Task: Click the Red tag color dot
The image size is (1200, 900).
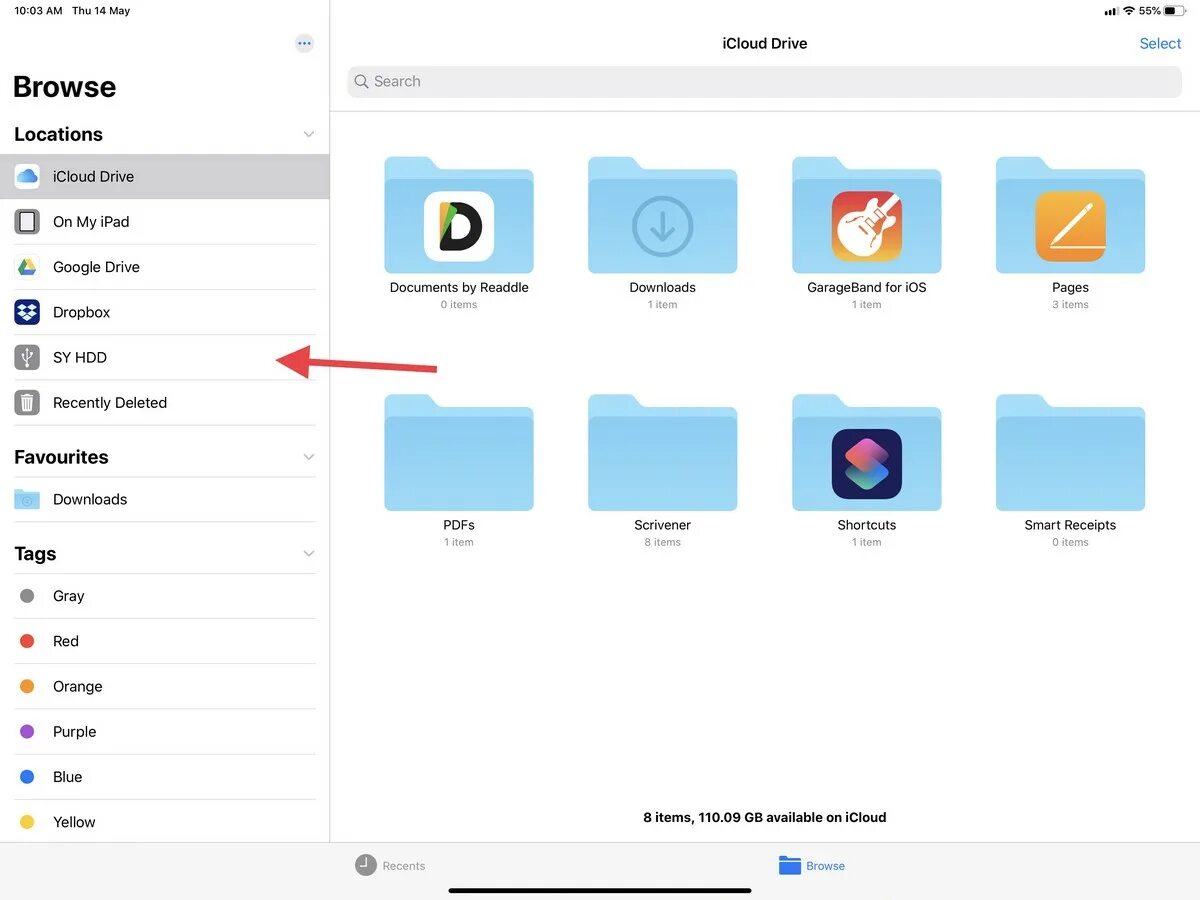Action: click(28, 641)
